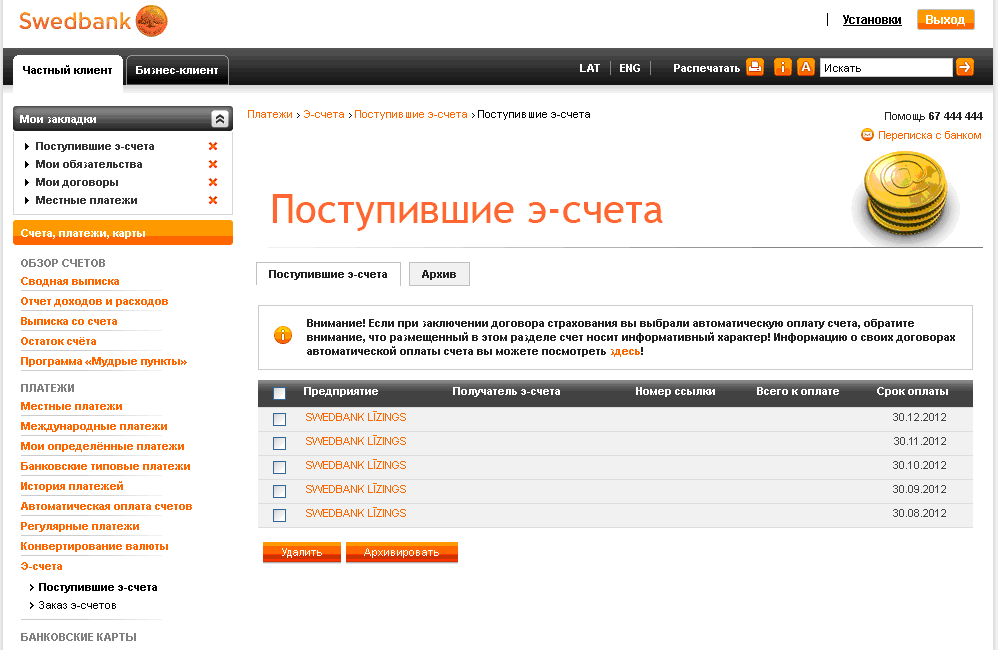Open Мои обязательства bookmark

(x=89, y=164)
